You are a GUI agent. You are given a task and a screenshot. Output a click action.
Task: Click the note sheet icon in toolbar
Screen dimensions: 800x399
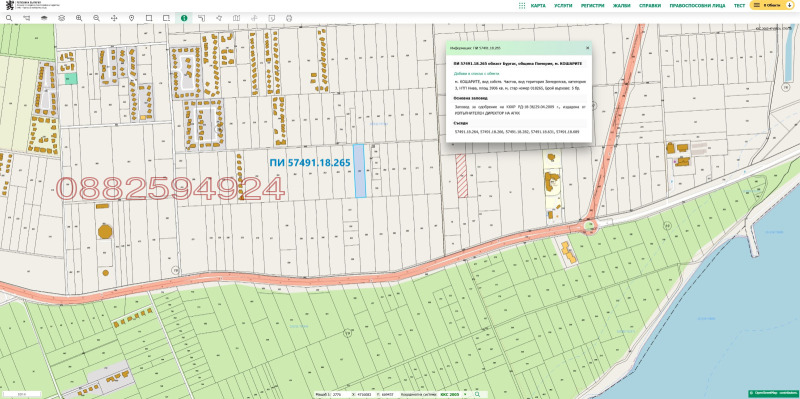pyautogui.click(x=271, y=18)
